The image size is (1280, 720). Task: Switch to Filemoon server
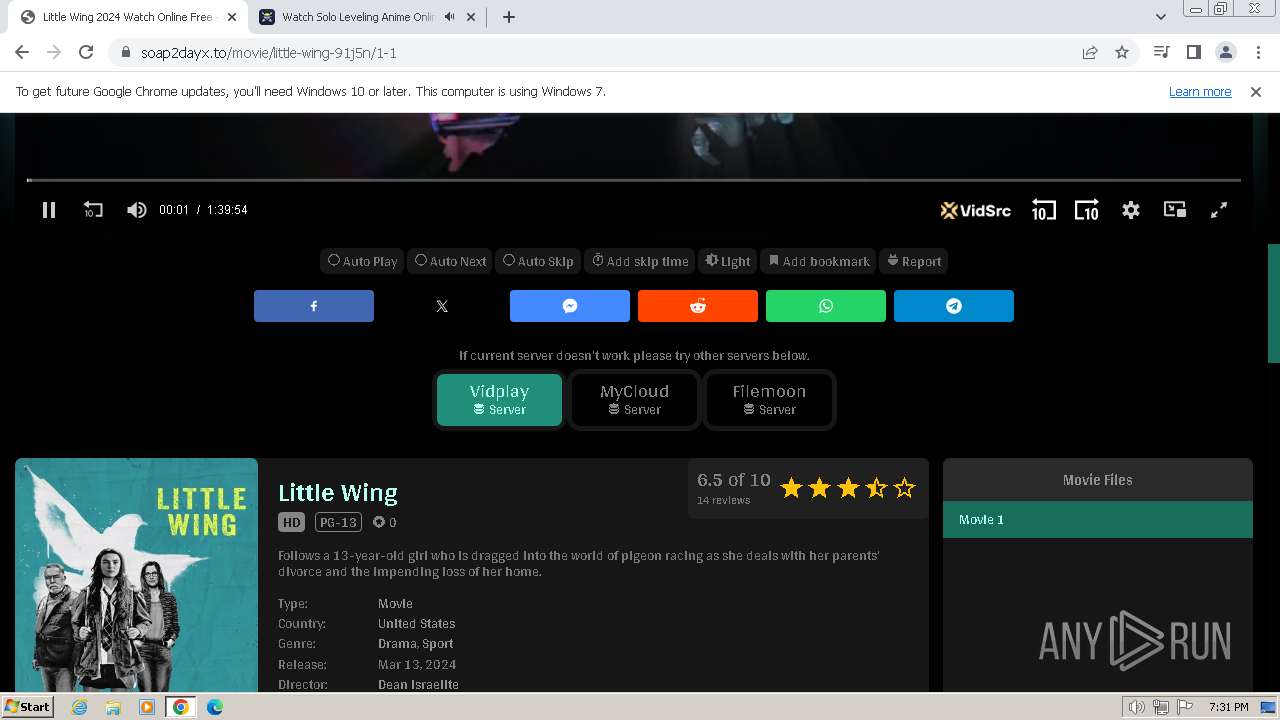click(769, 400)
